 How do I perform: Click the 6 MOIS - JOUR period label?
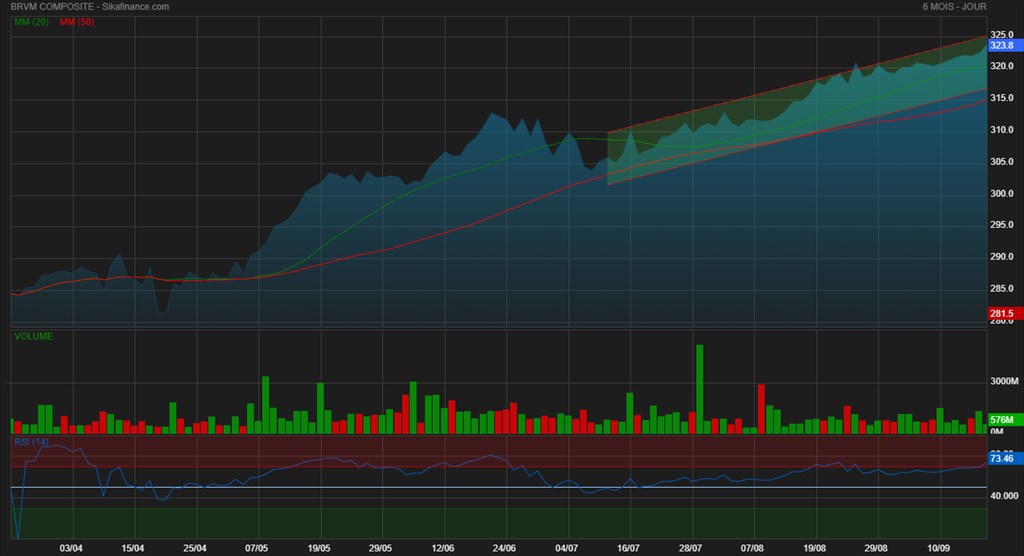point(955,7)
